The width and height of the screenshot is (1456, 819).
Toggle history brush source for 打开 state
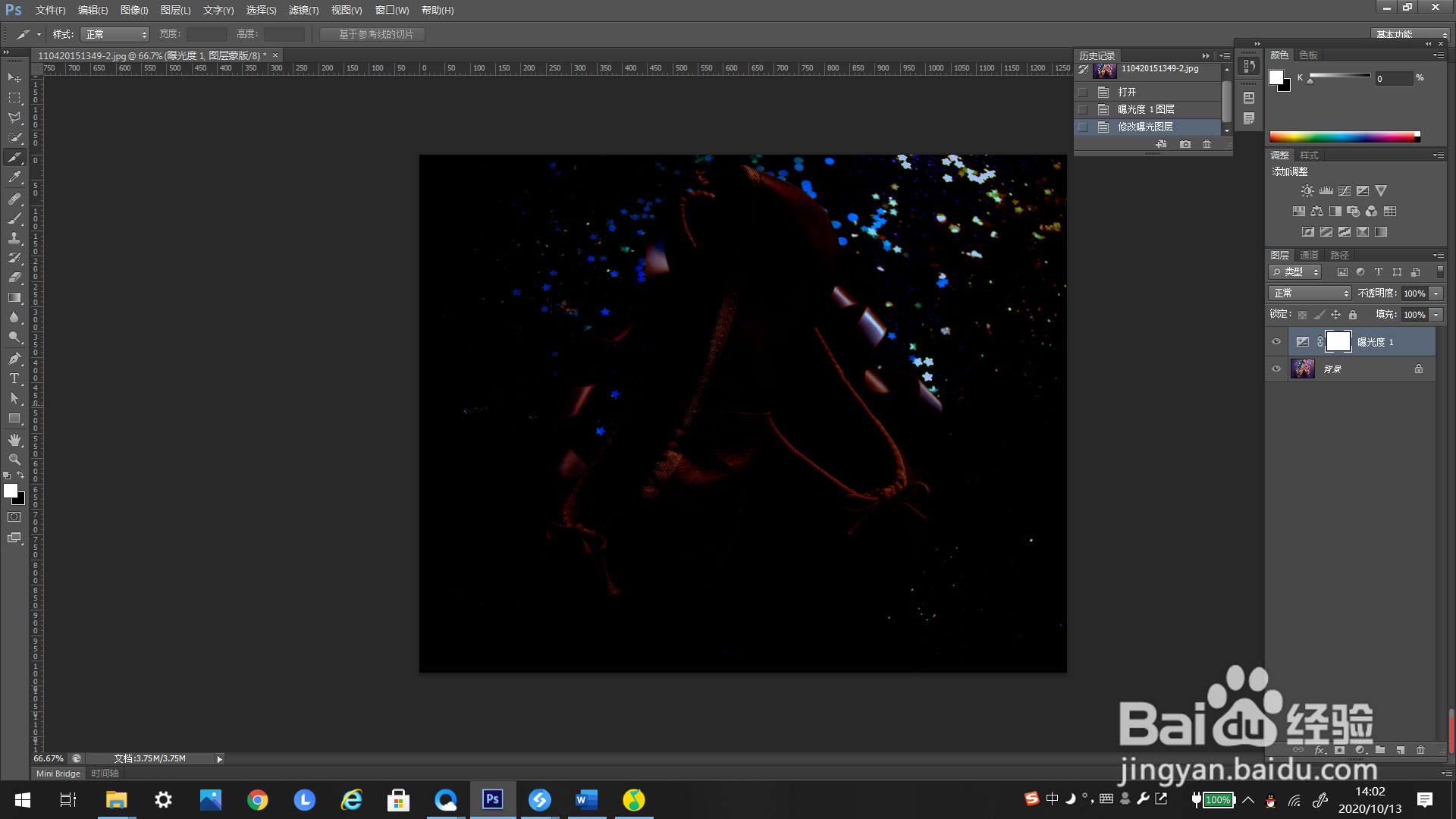point(1083,92)
